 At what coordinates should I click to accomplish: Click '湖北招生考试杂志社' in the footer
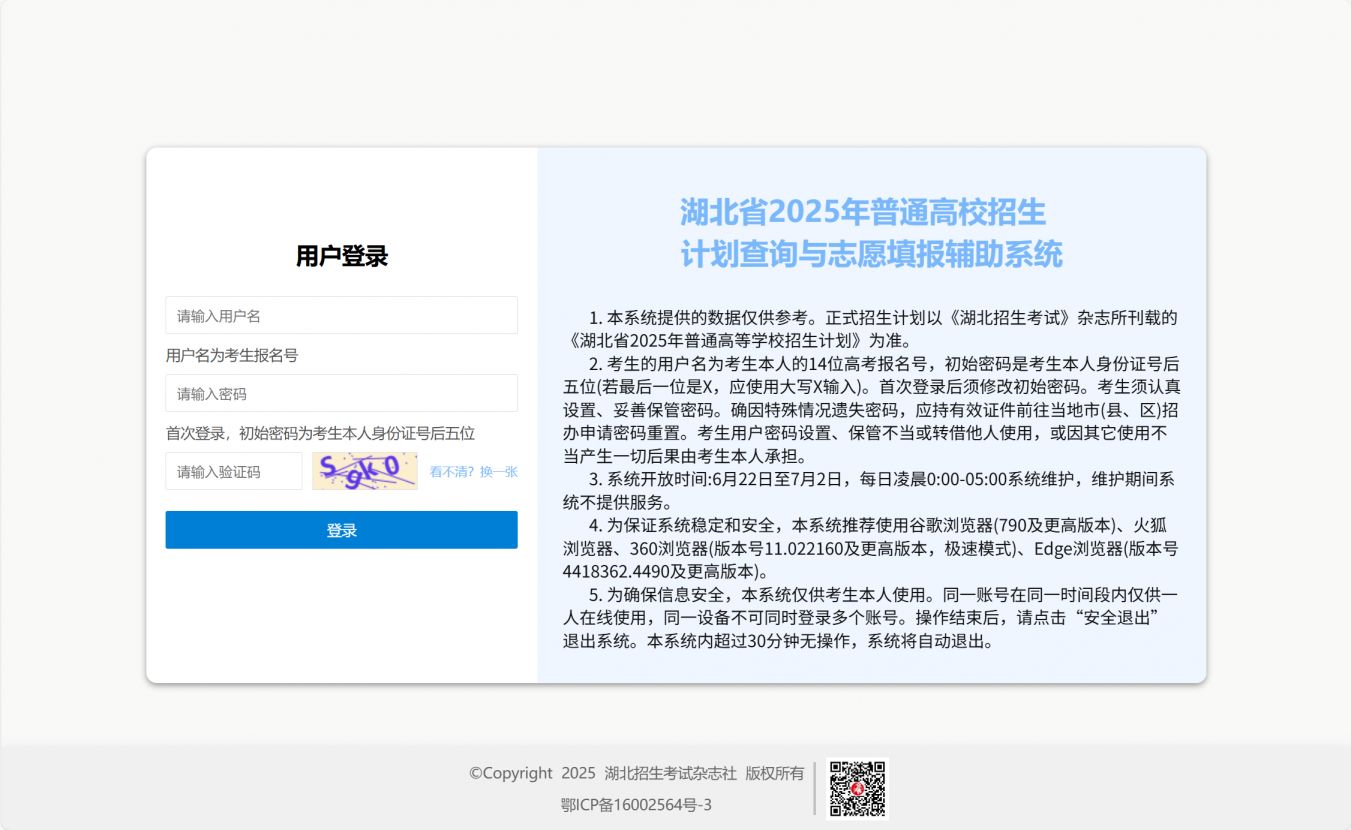(670, 773)
